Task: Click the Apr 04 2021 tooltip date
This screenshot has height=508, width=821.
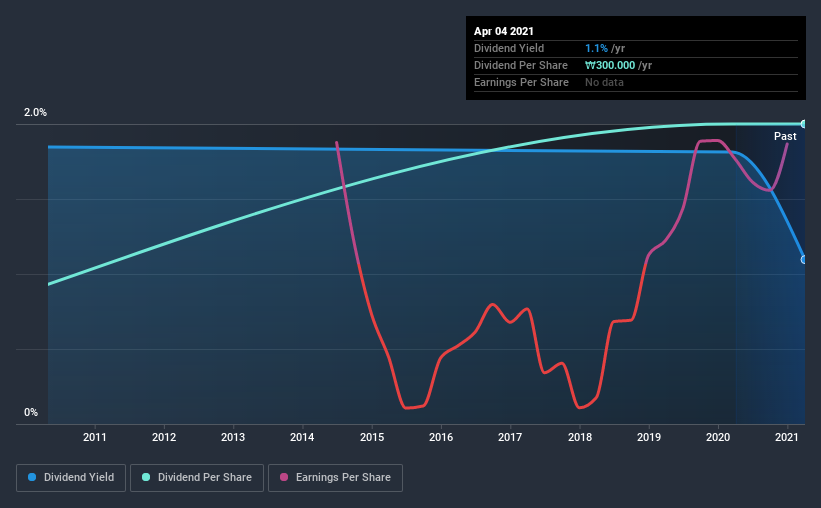Action: tap(504, 31)
